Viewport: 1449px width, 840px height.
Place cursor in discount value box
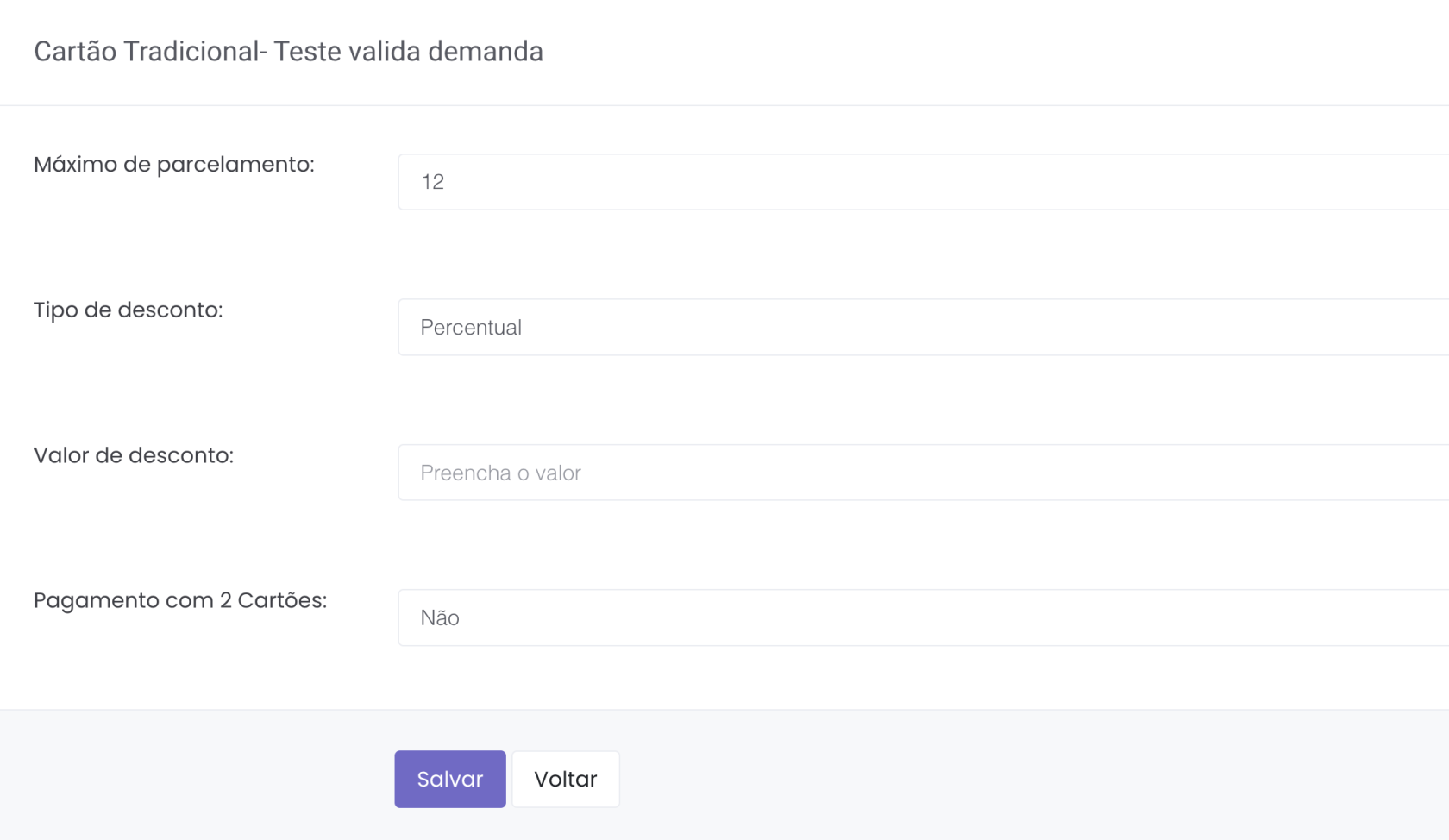tap(923, 473)
